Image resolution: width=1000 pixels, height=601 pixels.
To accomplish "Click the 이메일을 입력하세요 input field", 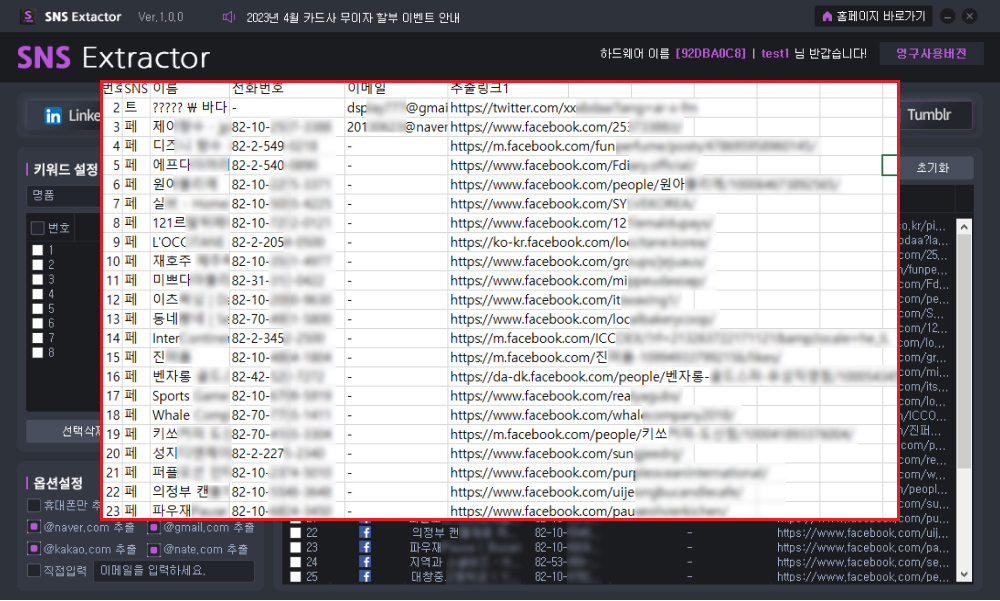I will [x=173, y=570].
